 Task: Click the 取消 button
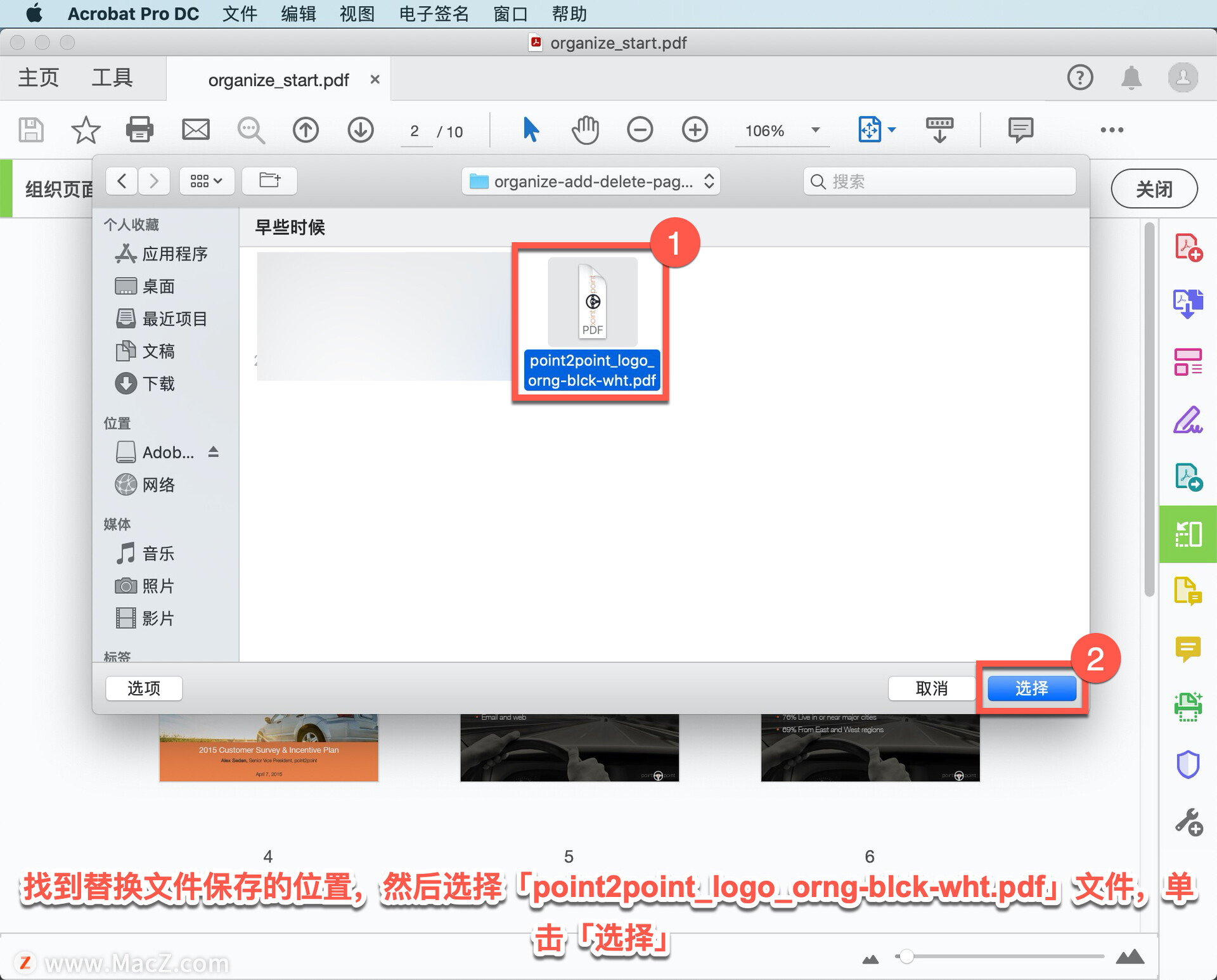pos(931,688)
